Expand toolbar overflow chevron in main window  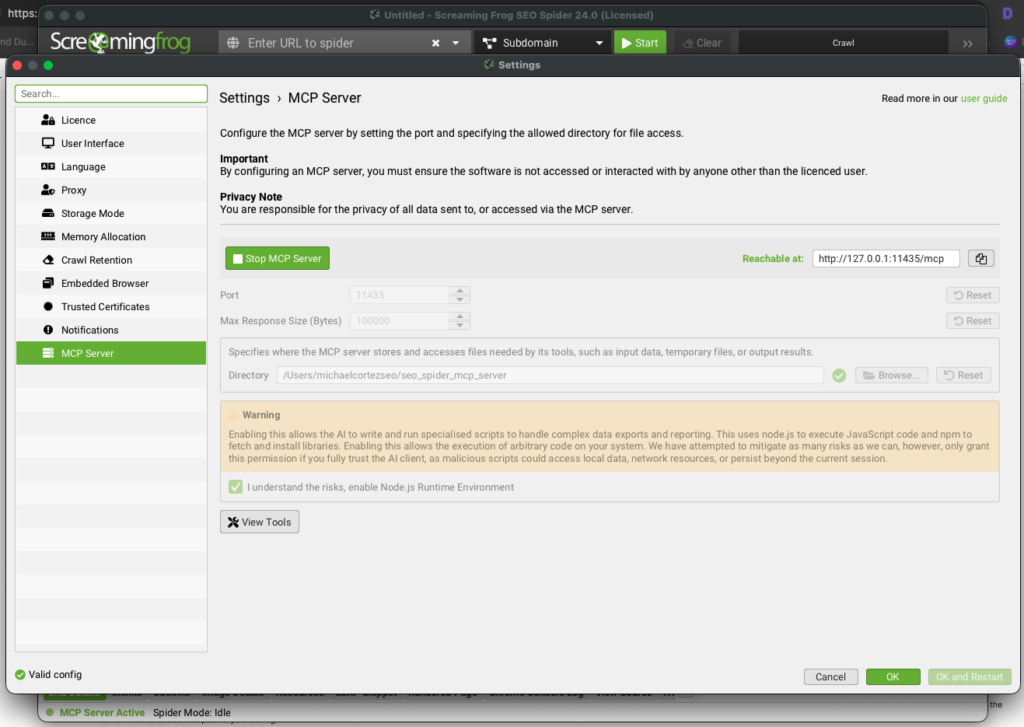[967, 44]
